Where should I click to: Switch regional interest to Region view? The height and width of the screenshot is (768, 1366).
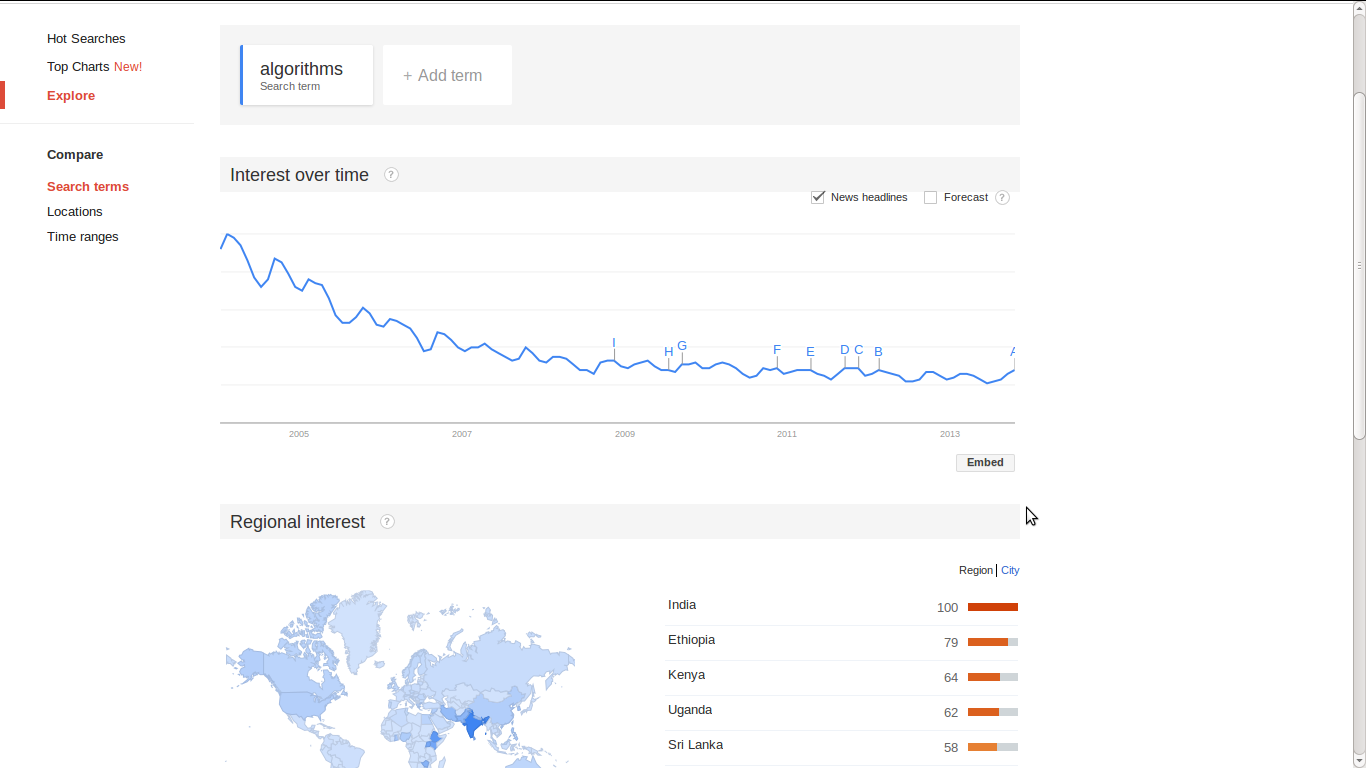(x=975, y=570)
